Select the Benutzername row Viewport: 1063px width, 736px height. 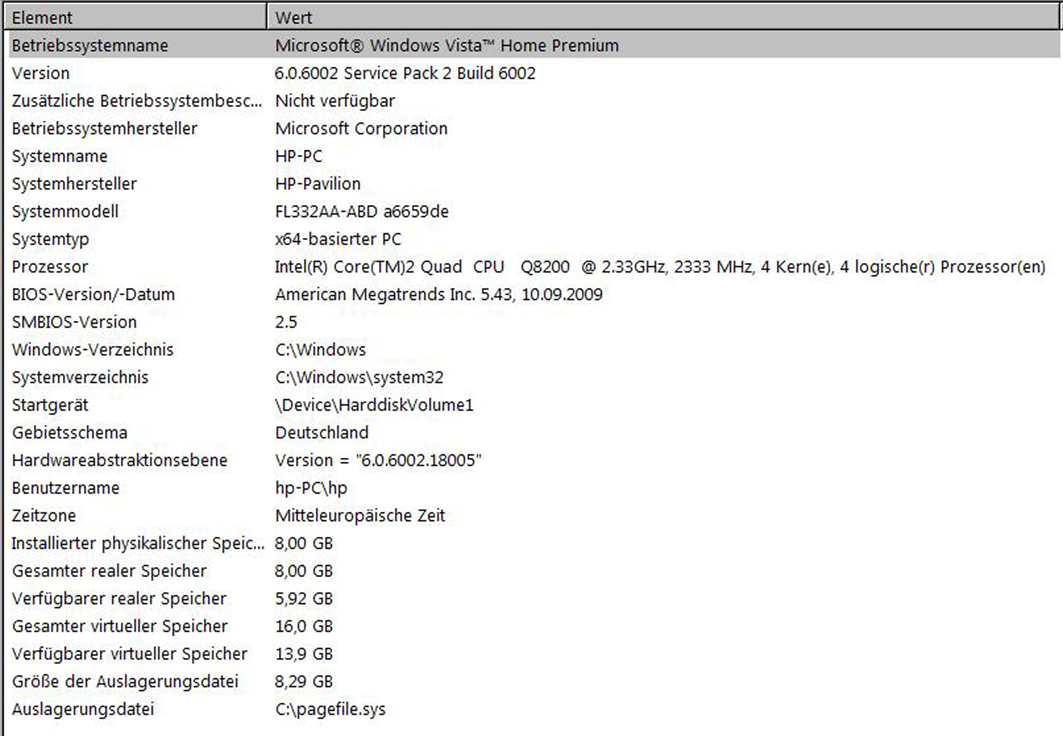click(65, 488)
